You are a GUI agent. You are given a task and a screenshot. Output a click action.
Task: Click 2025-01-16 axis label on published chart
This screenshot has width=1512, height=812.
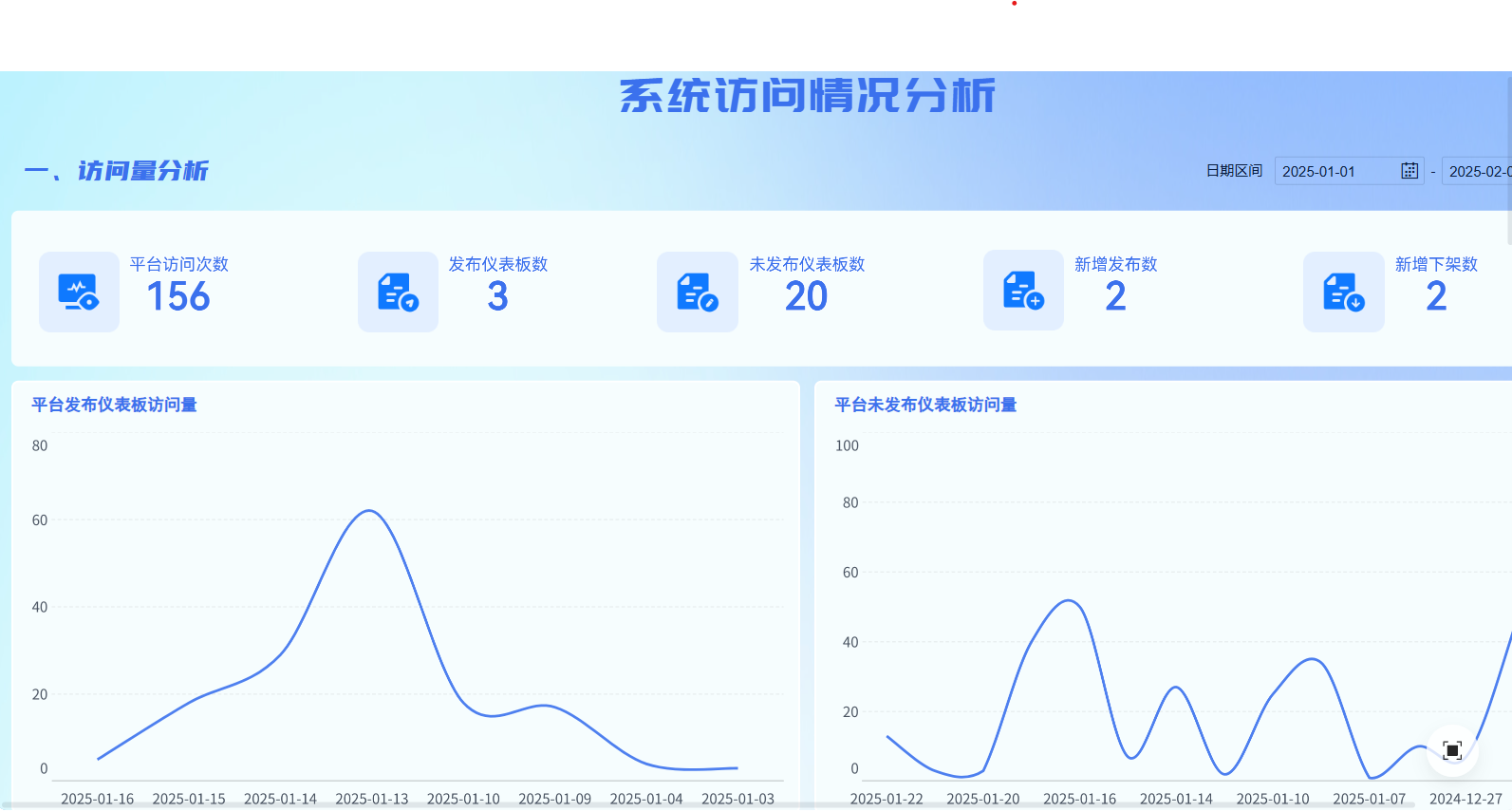tap(98, 799)
